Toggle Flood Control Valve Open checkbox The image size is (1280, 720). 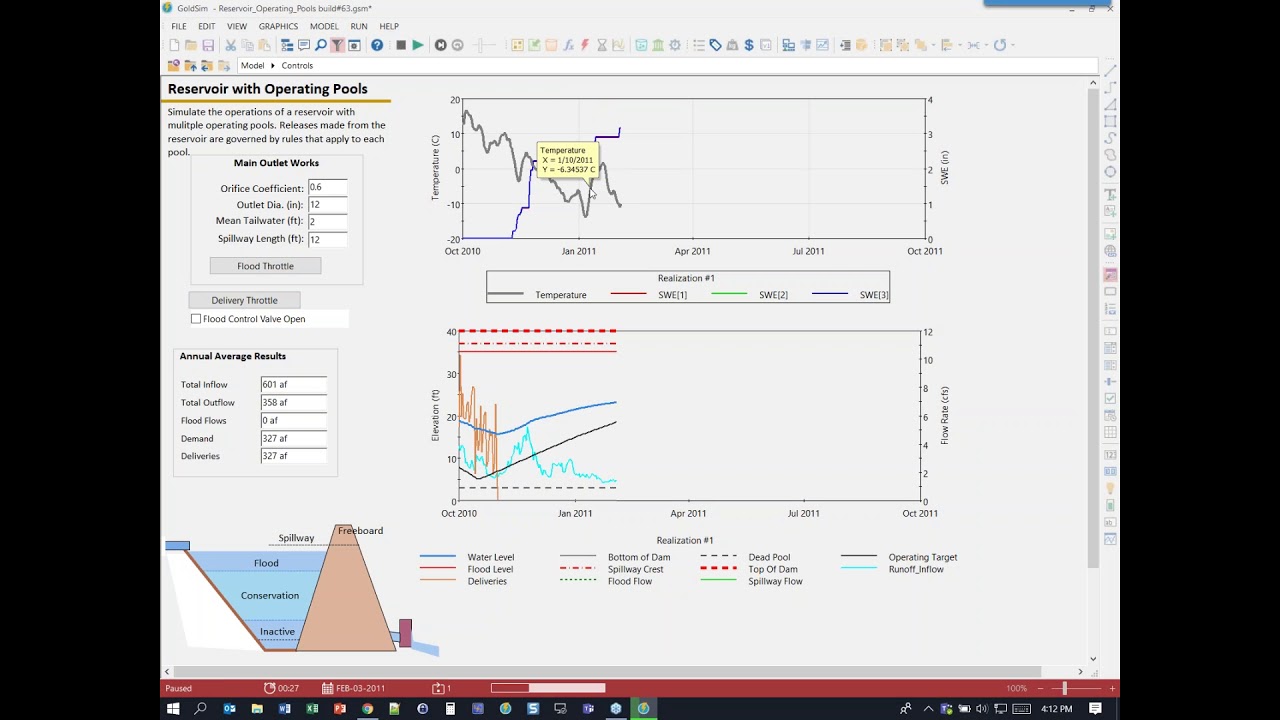tap(196, 319)
